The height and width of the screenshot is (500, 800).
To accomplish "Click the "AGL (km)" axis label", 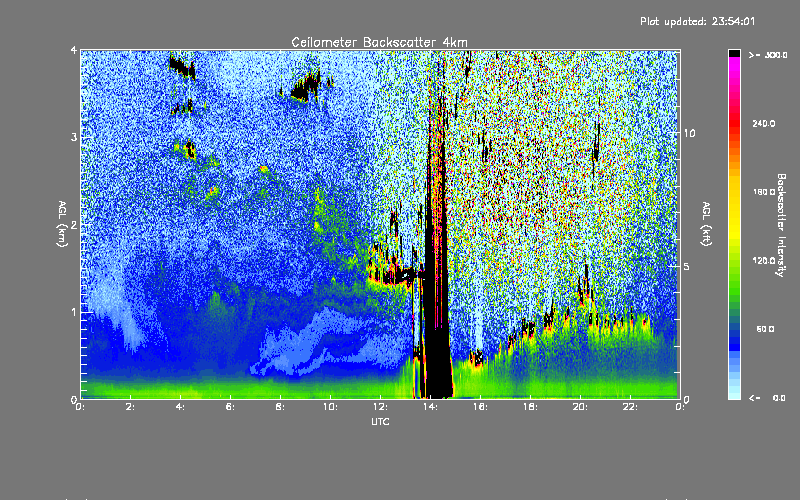I will [x=63, y=224].
